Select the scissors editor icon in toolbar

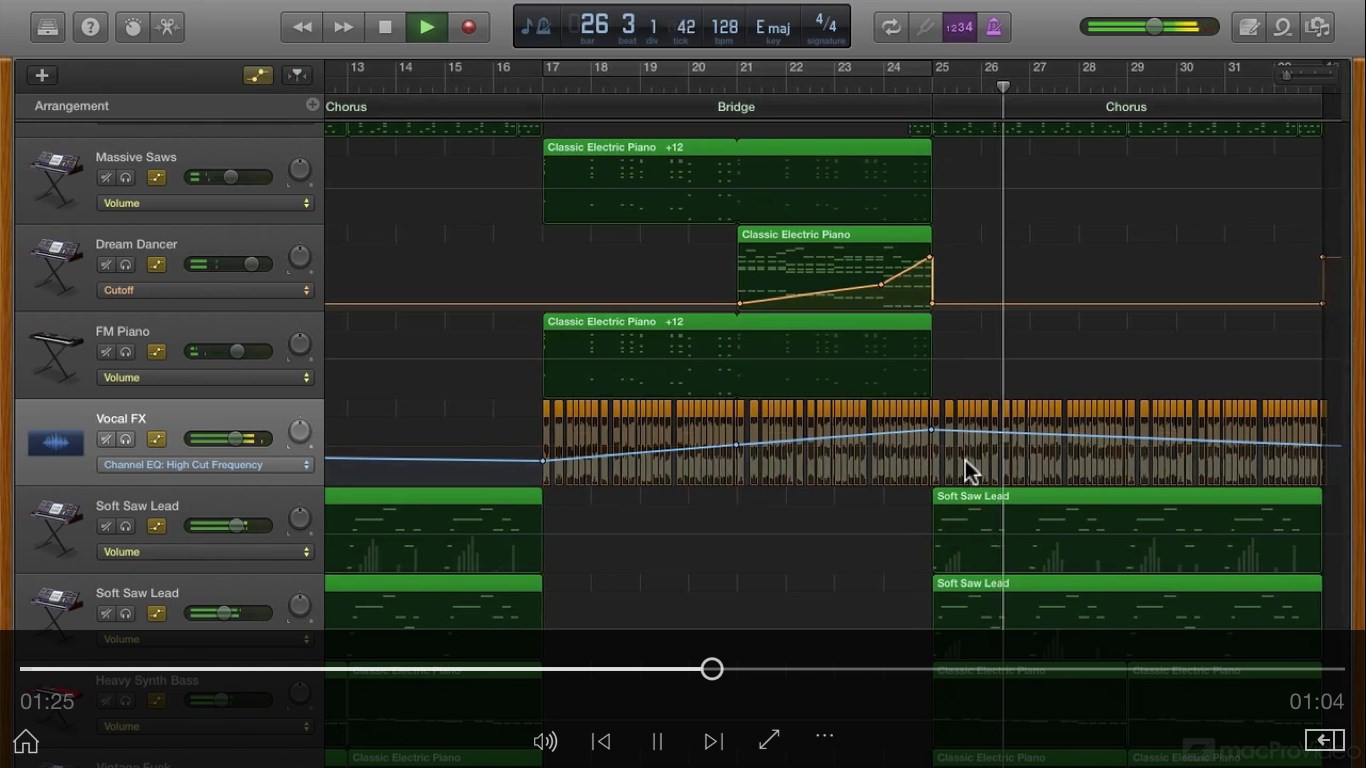(168, 27)
